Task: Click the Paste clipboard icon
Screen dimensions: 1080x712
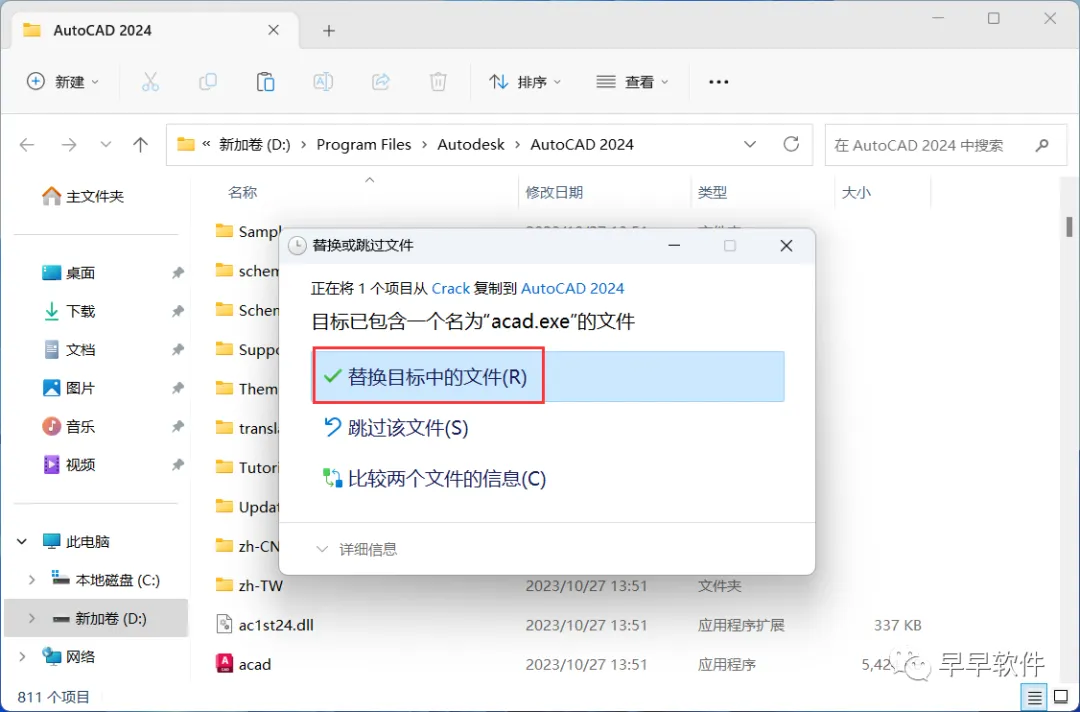Action: [265, 82]
